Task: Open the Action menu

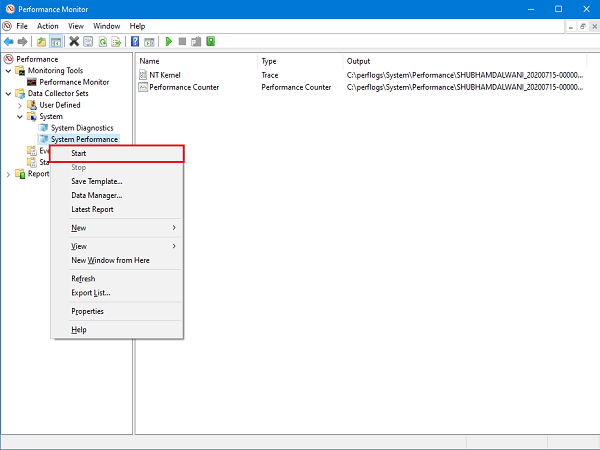Action: [47, 26]
